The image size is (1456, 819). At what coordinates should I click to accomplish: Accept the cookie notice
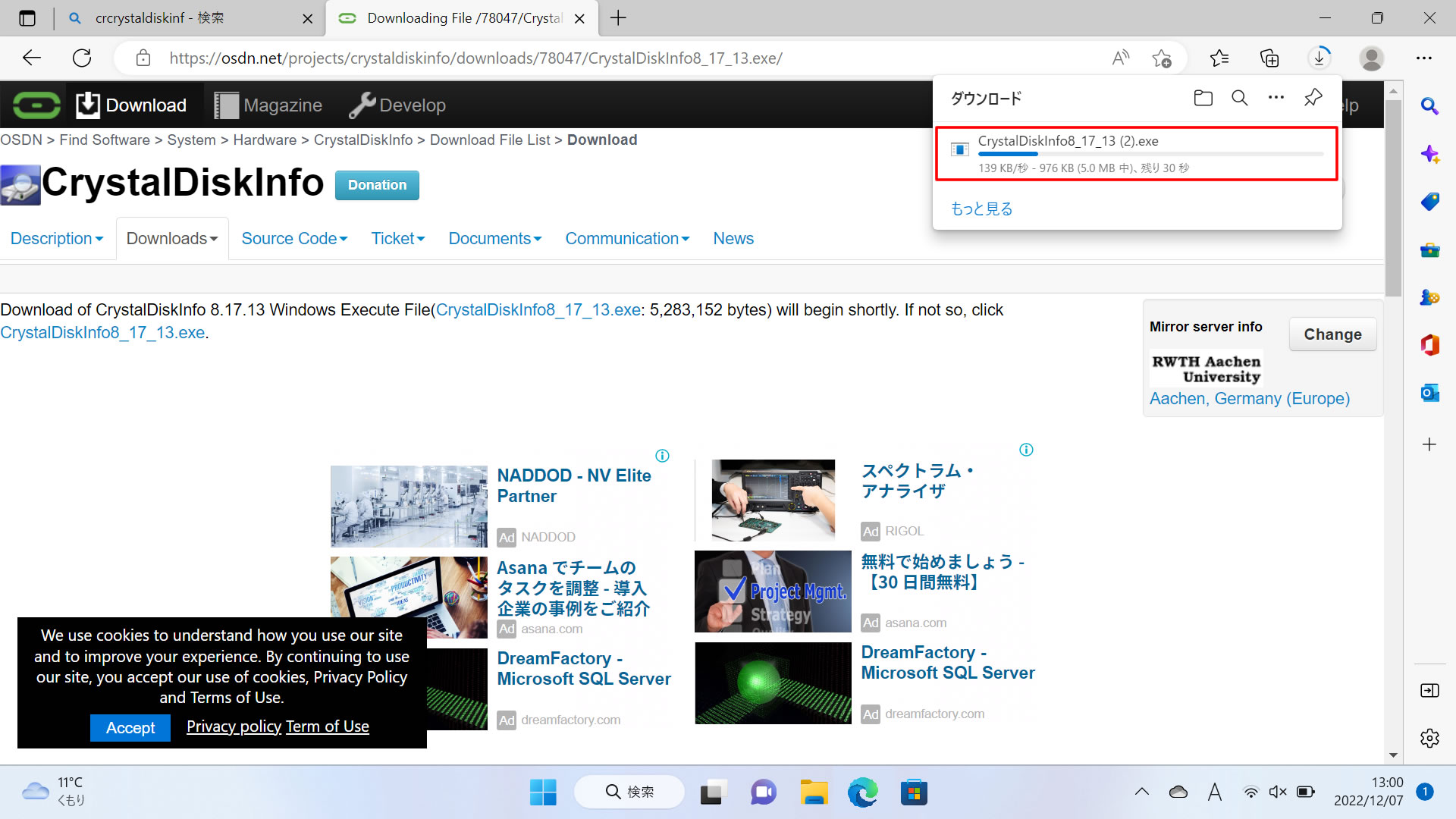click(x=130, y=728)
